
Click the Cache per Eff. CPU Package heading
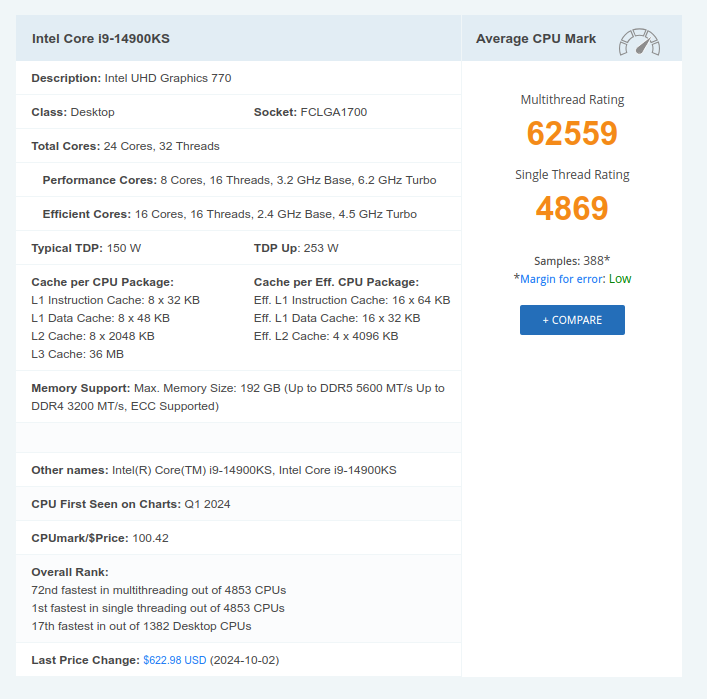[336, 282]
